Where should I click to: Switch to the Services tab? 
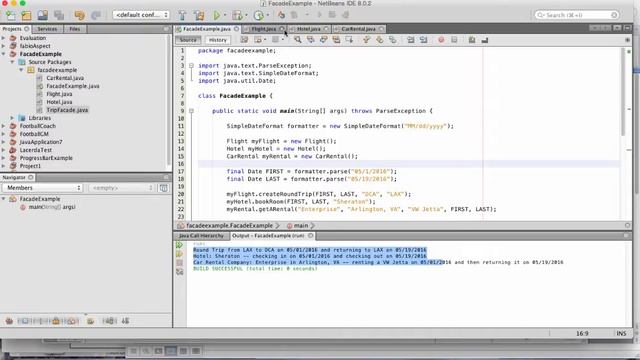pos(47,29)
